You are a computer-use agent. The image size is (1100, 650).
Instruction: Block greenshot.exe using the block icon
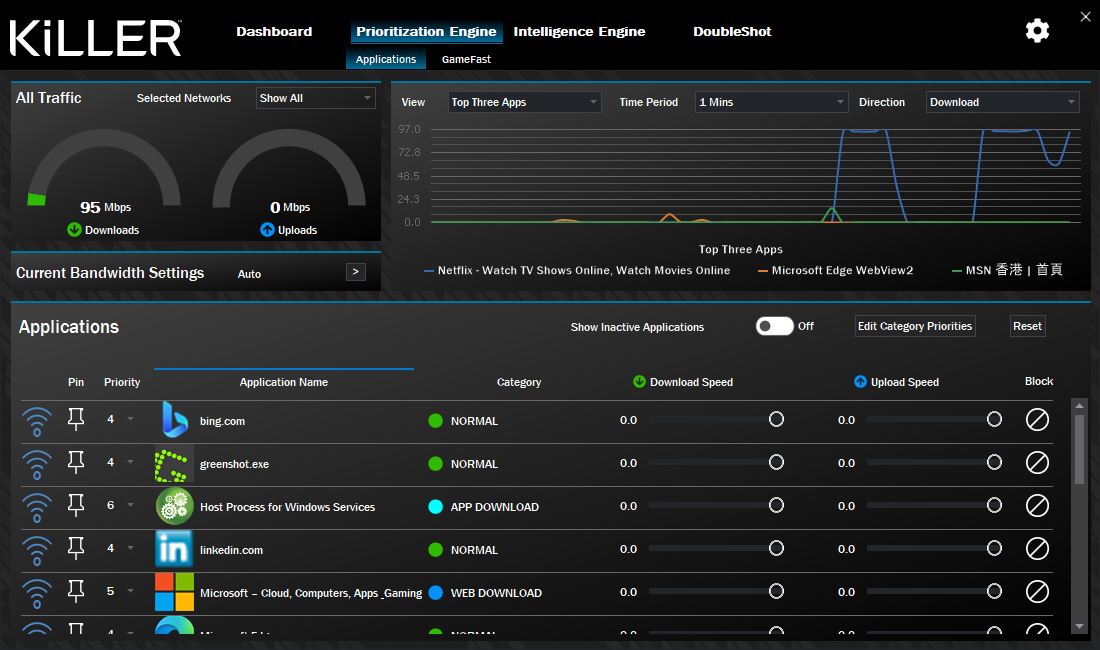(1037, 463)
